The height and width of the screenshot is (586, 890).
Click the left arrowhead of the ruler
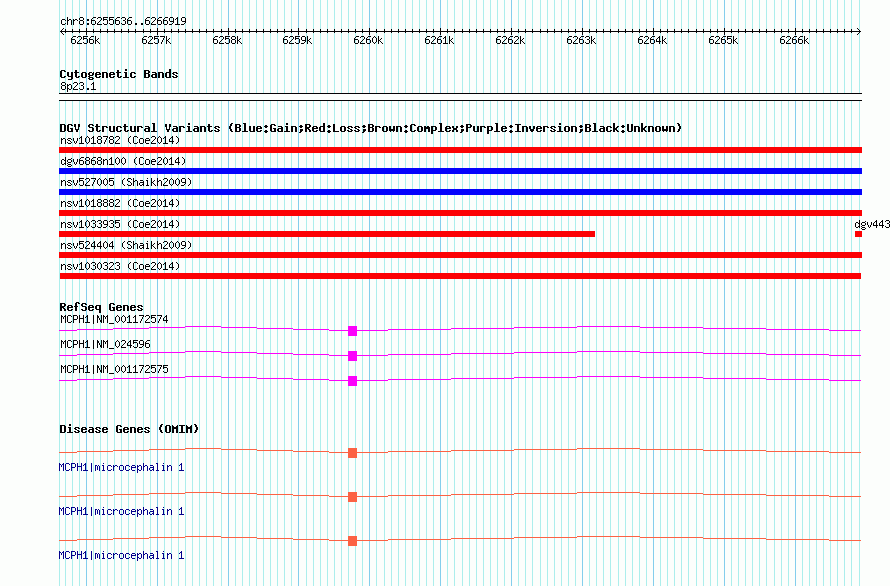pyautogui.click(x=62, y=31)
